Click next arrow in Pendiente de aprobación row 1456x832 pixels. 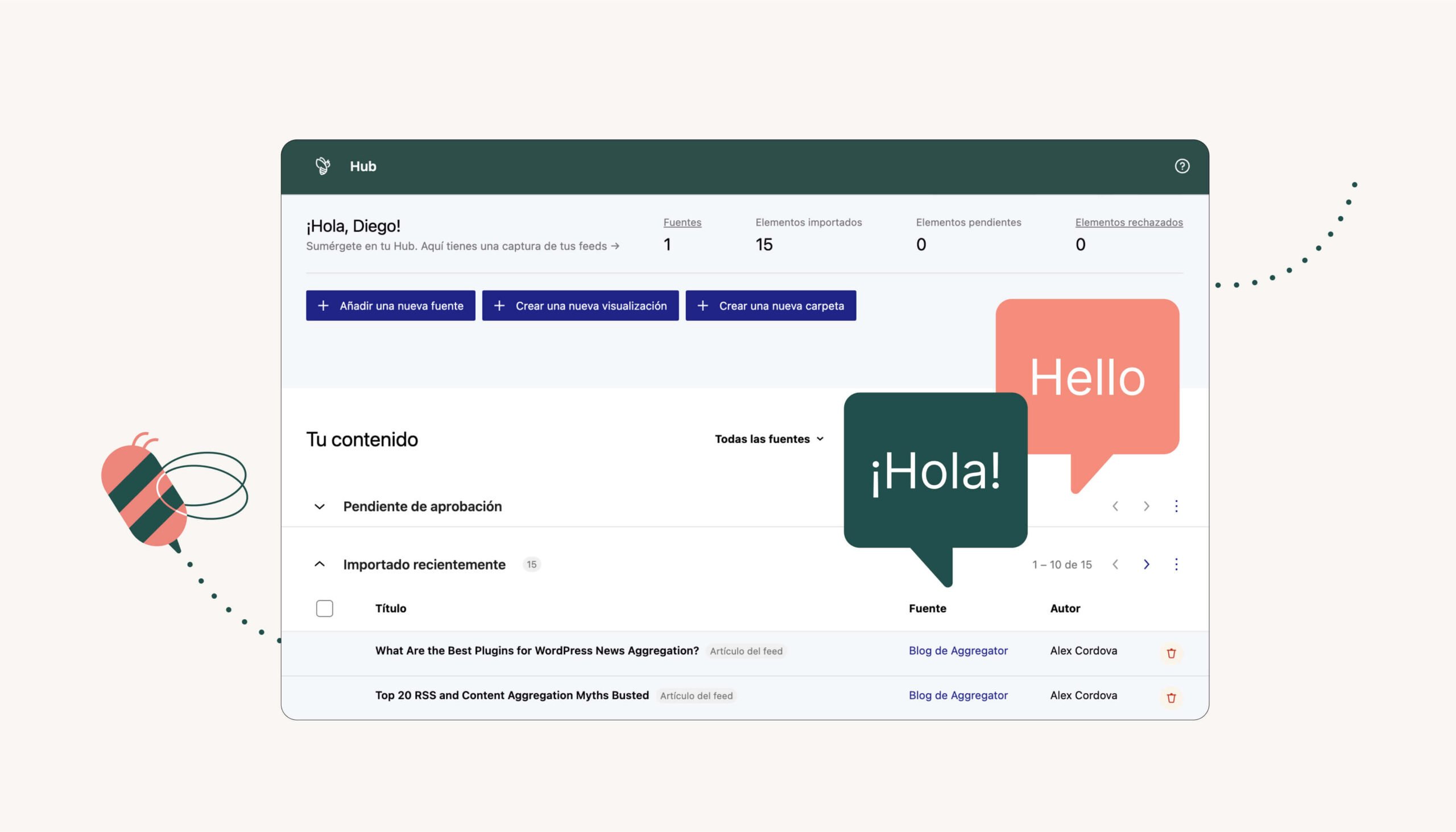[1146, 506]
